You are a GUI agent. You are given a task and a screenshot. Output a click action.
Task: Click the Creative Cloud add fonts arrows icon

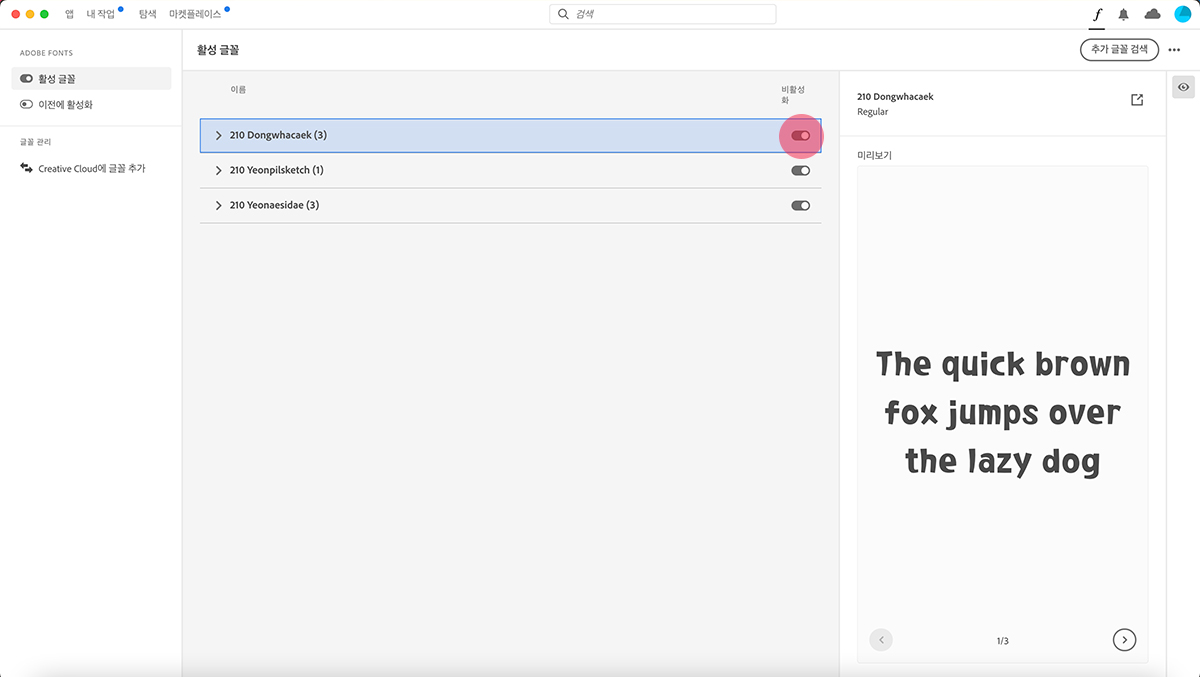tap(27, 168)
